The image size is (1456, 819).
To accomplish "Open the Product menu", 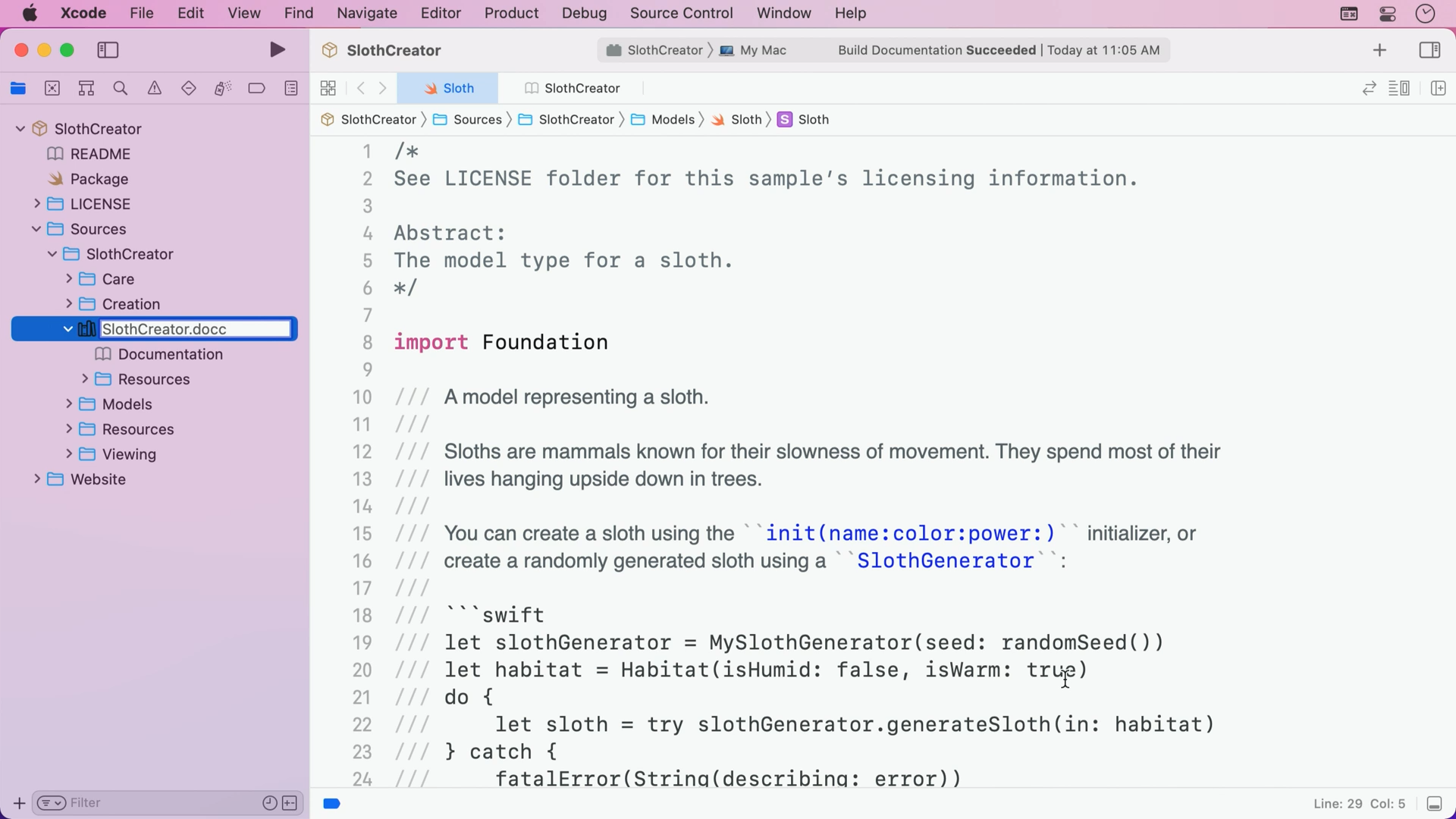I will tap(511, 13).
